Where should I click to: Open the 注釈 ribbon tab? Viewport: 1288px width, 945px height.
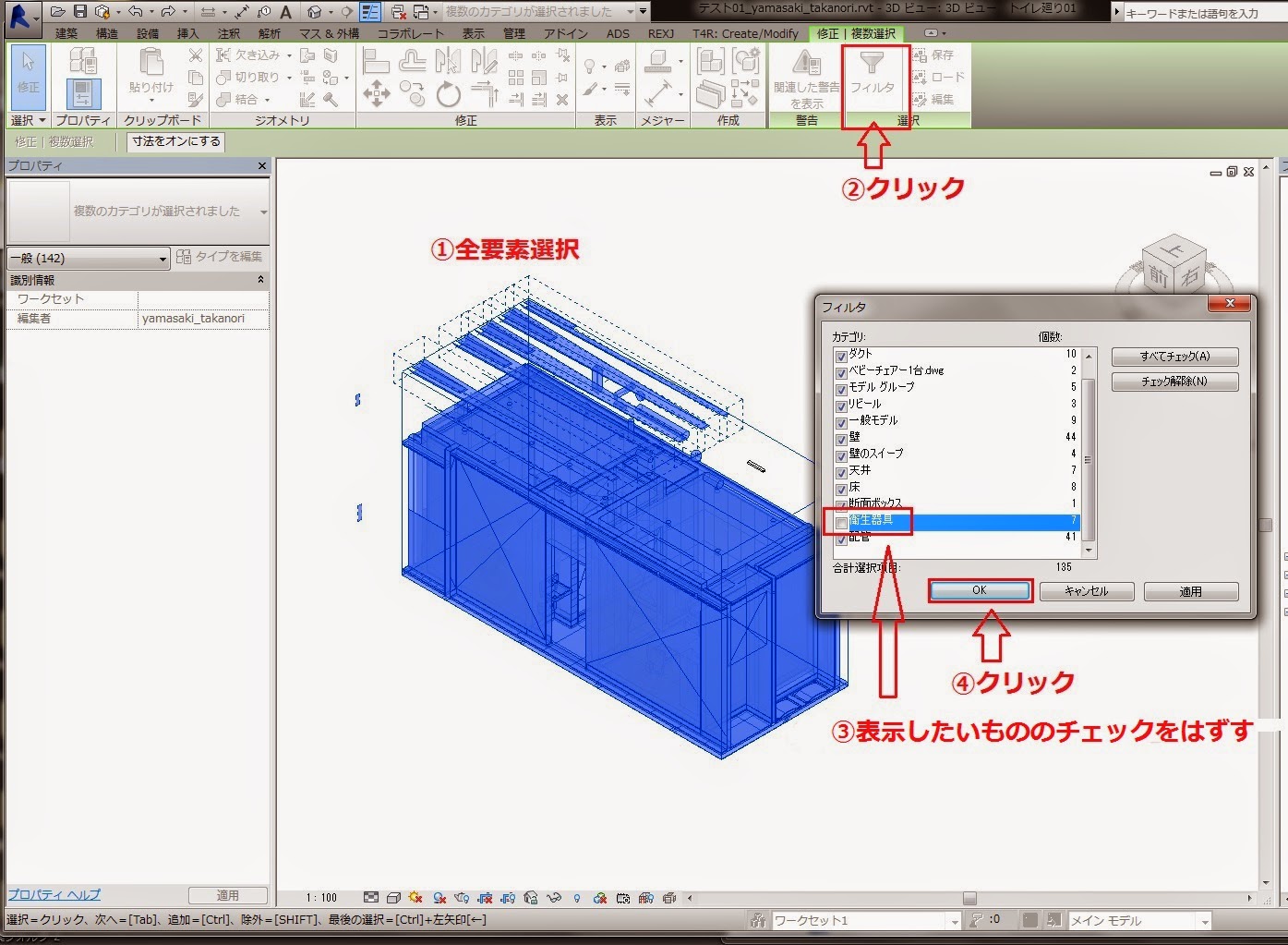(x=229, y=33)
